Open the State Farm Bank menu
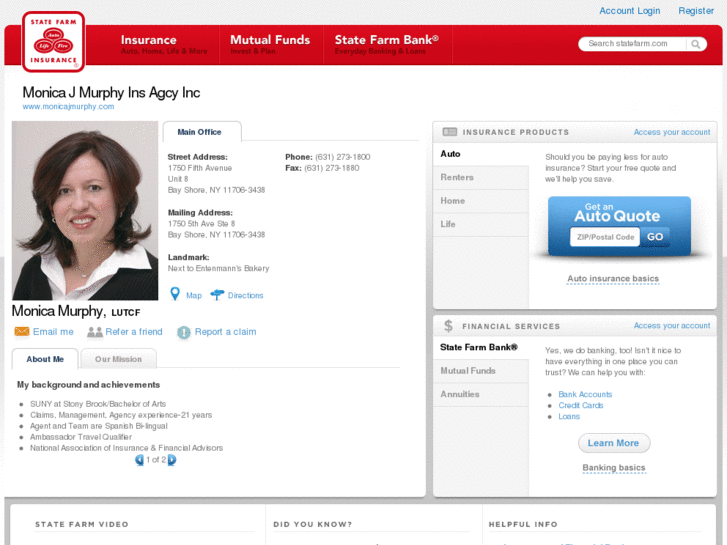The image size is (727, 545). click(x=387, y=45)
